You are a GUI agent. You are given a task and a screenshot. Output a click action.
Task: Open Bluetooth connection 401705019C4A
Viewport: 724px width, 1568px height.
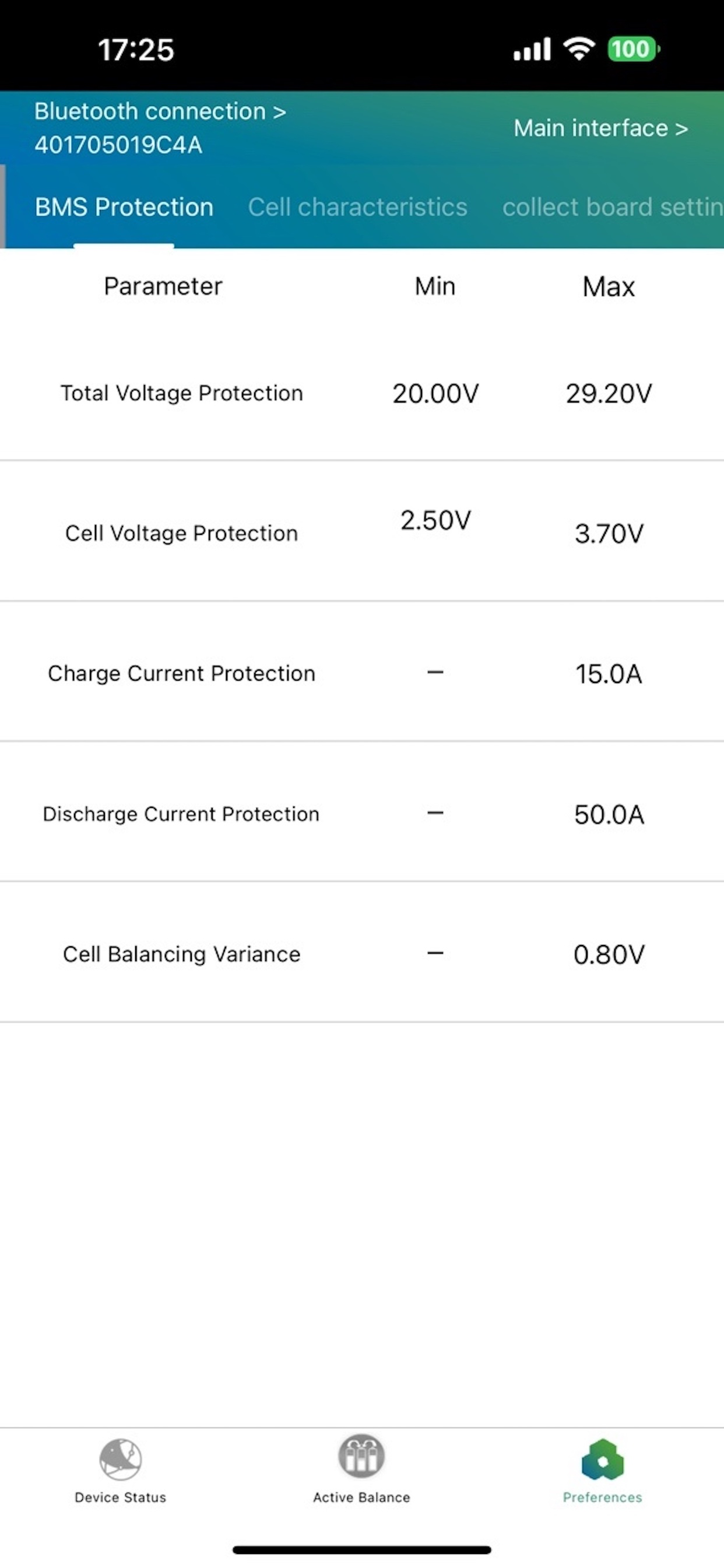click(x=160, y=128)
